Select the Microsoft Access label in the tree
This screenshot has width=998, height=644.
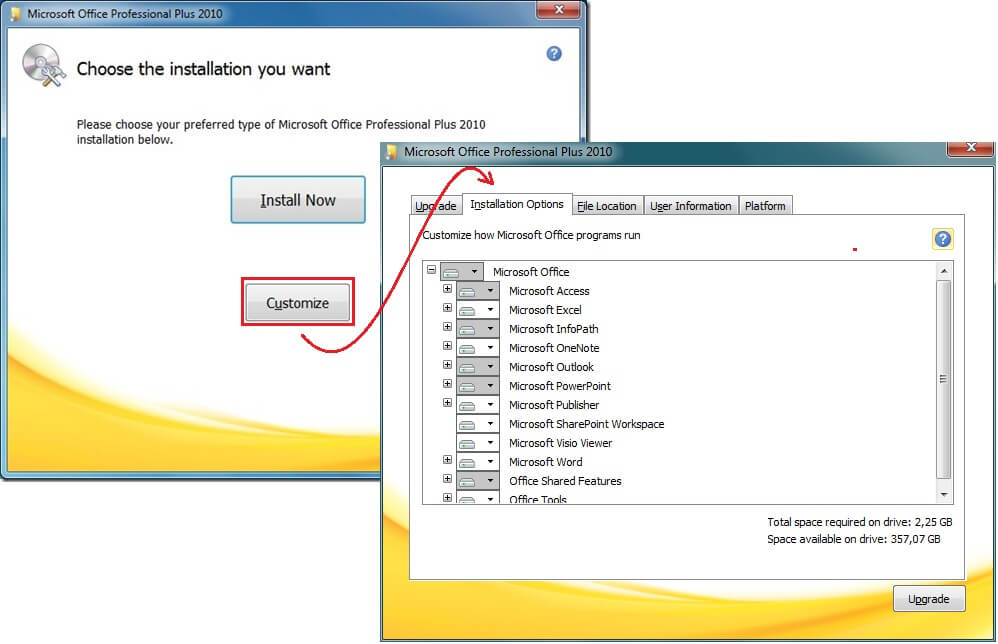(x=549, y=291)
